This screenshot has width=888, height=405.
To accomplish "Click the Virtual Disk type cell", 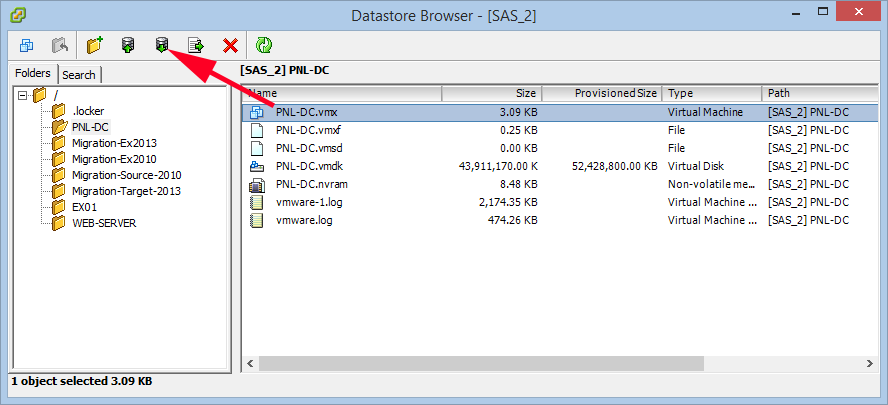I will tap(696, 167).
